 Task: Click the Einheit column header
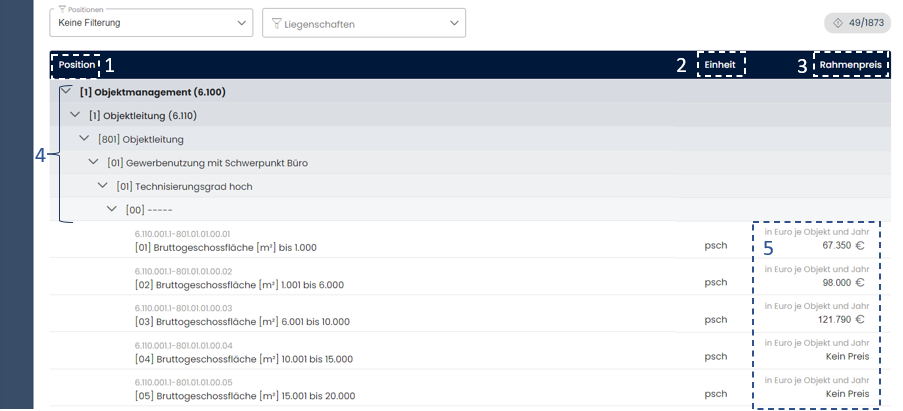[x=720, y=65]
